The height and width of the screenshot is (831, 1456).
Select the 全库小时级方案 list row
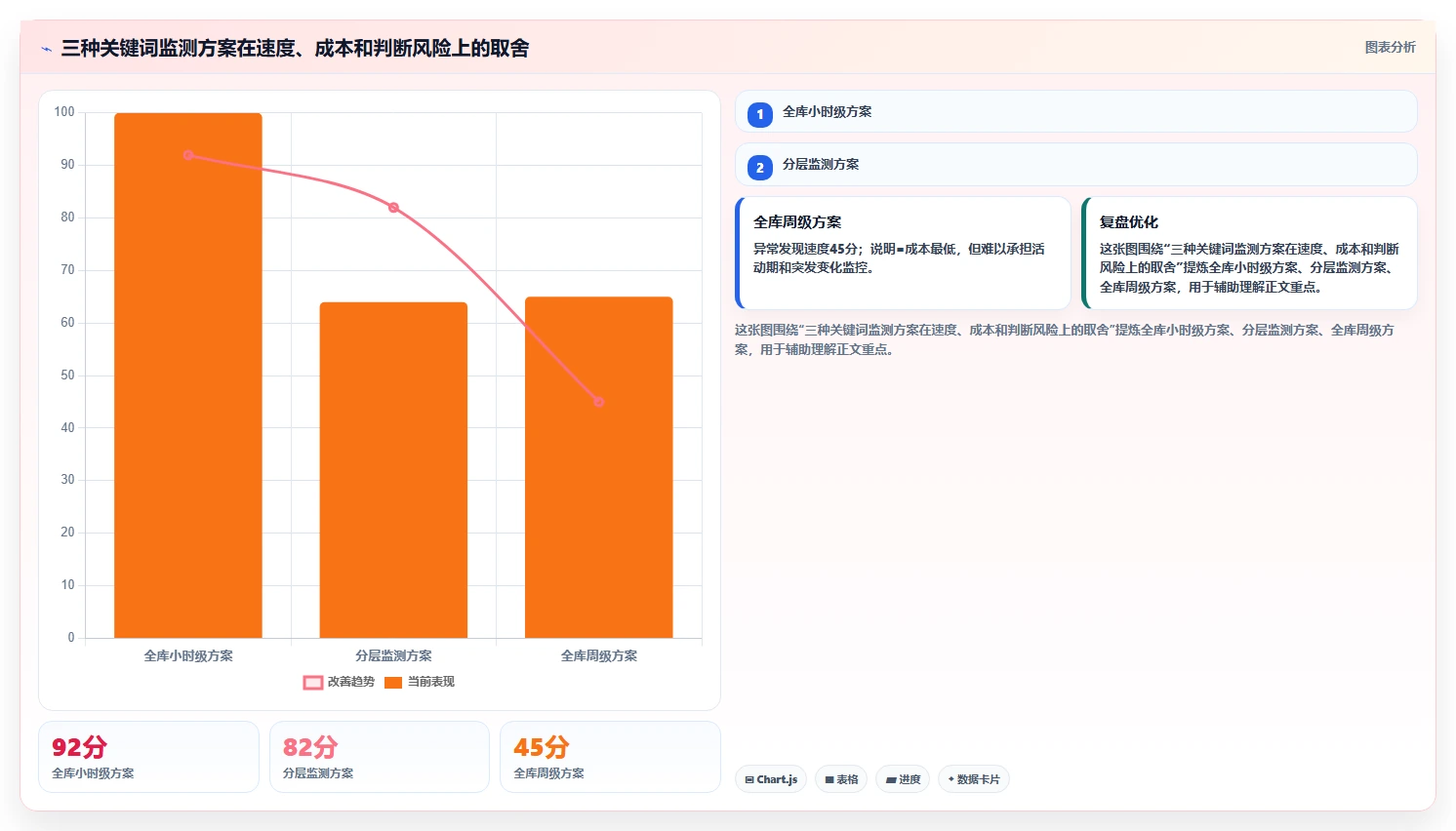(1075, 111)
